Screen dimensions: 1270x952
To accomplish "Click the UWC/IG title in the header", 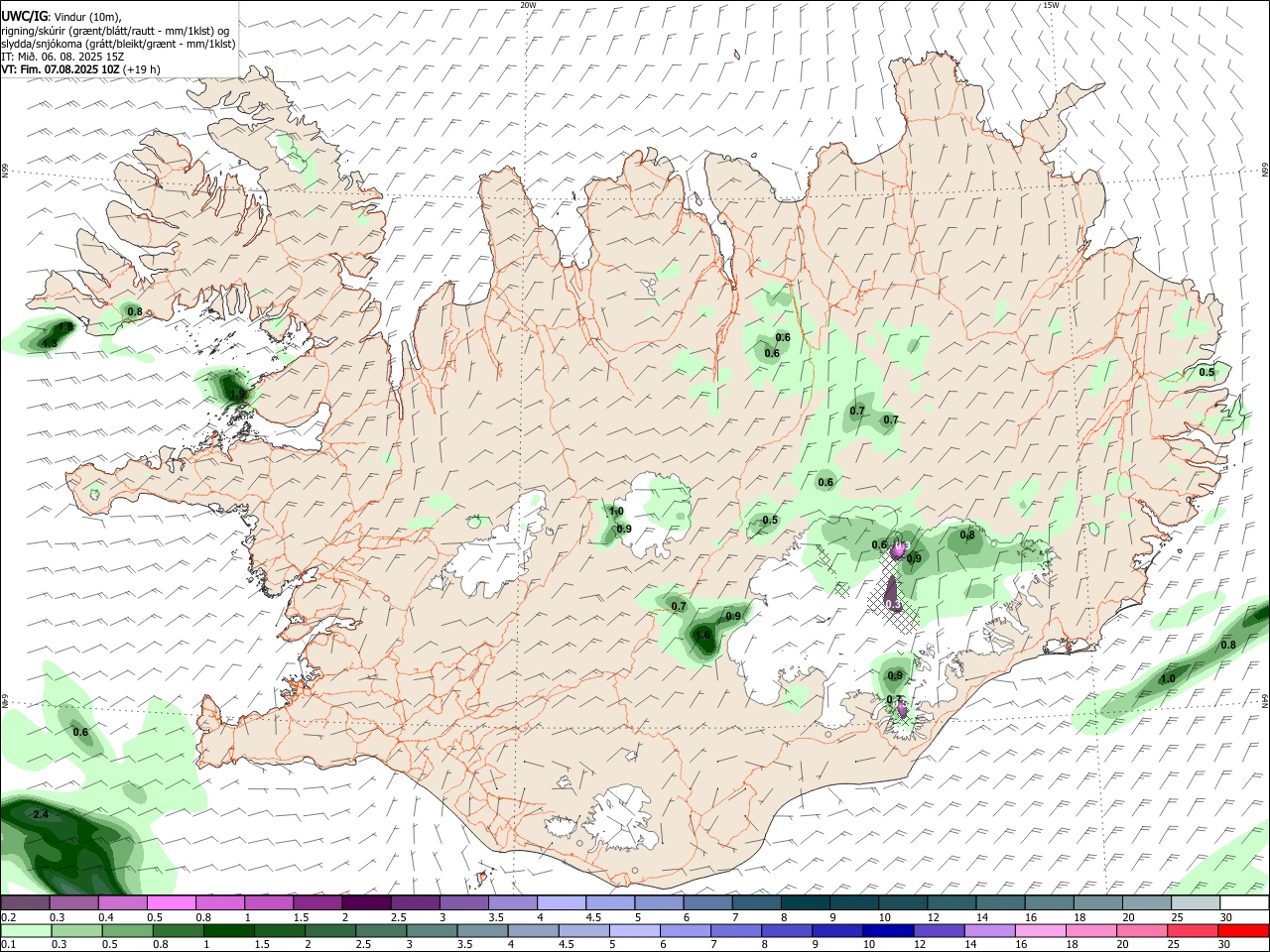I will 23,17.
